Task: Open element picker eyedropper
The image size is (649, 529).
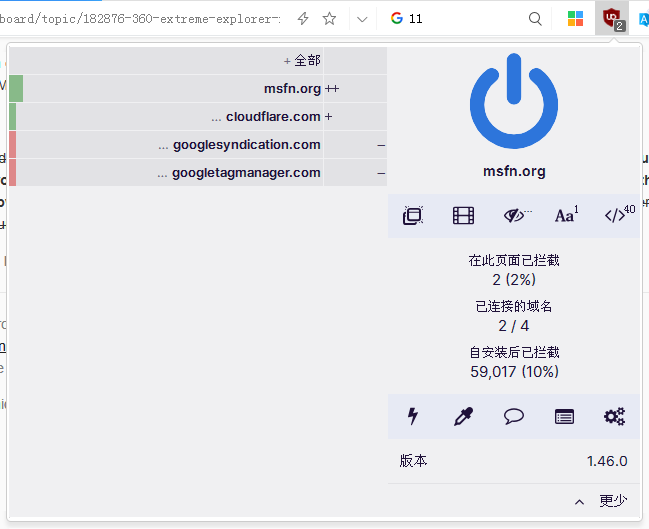Action: [463, 416]
